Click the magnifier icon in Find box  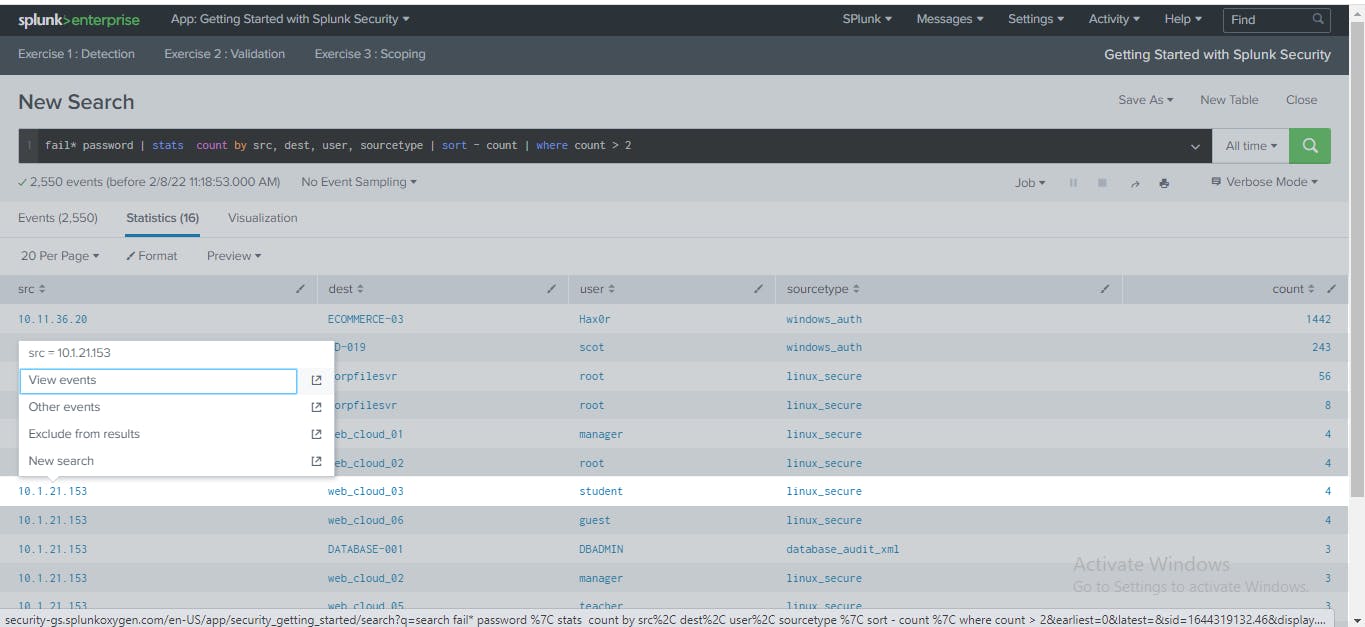tap(1319, 19)
